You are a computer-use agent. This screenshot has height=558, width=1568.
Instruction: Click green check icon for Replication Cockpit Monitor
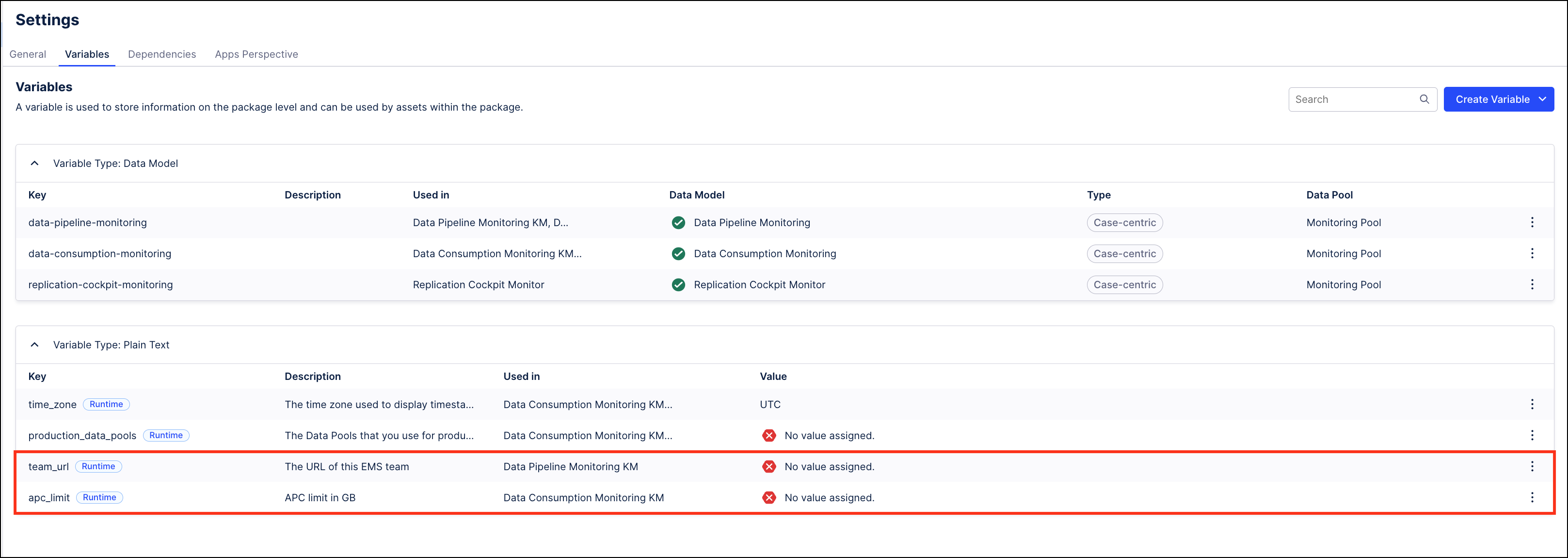678,285
